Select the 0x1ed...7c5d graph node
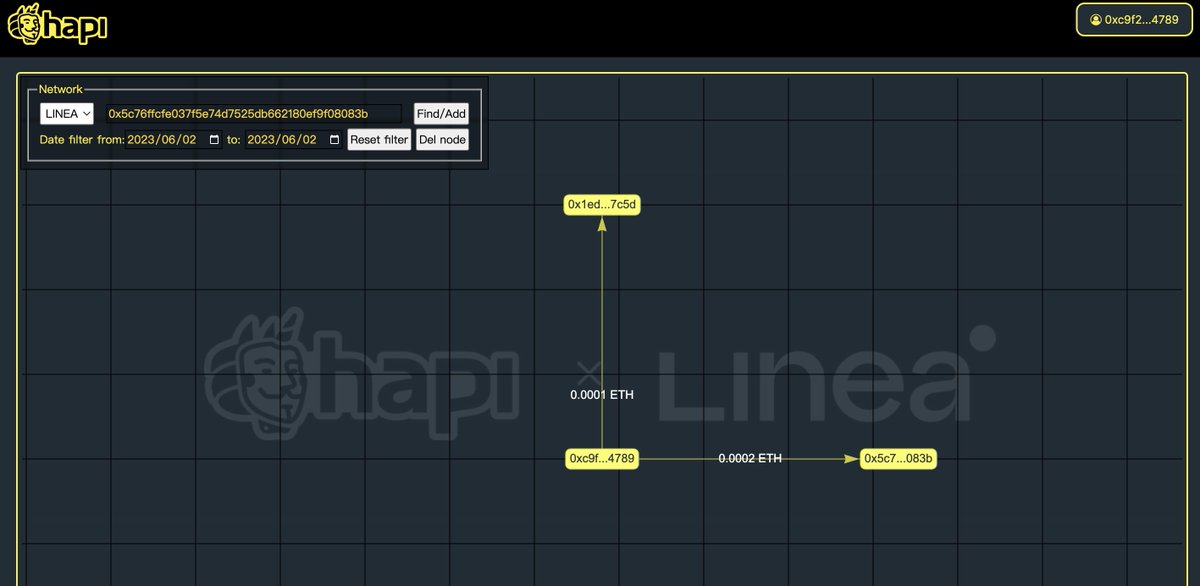 (x=602, y=205)
